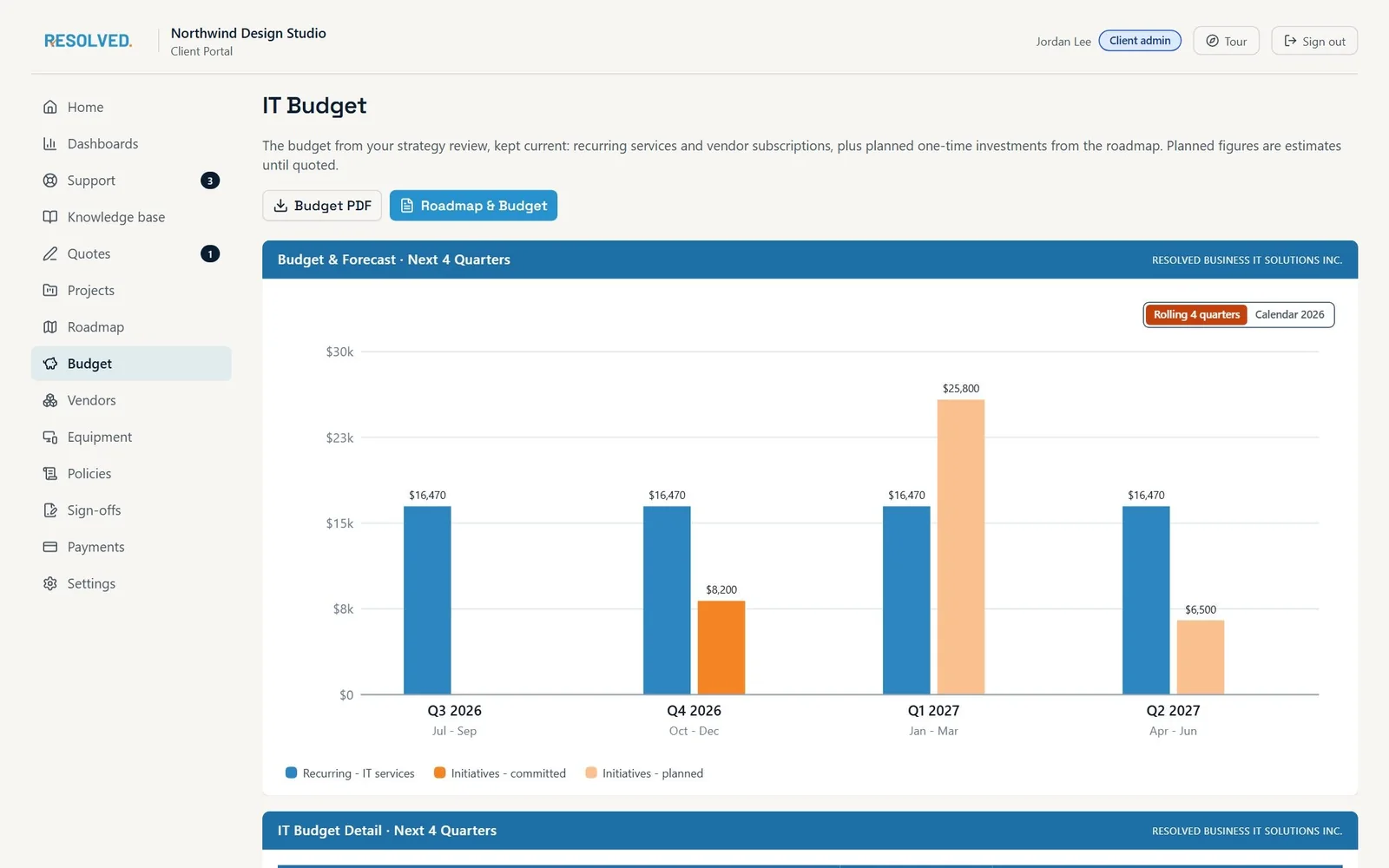Click the Home house icon in sidebar
Screen dimensions: 1389x868
50,107
